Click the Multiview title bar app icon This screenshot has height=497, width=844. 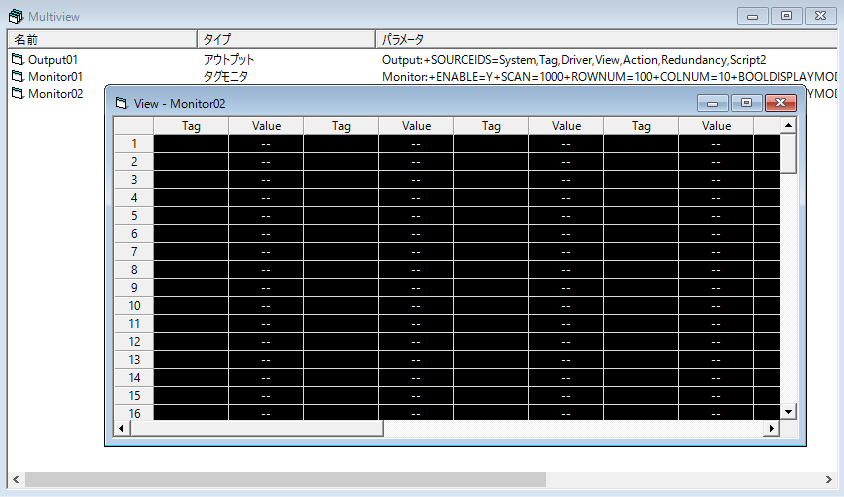click(15, 16)
